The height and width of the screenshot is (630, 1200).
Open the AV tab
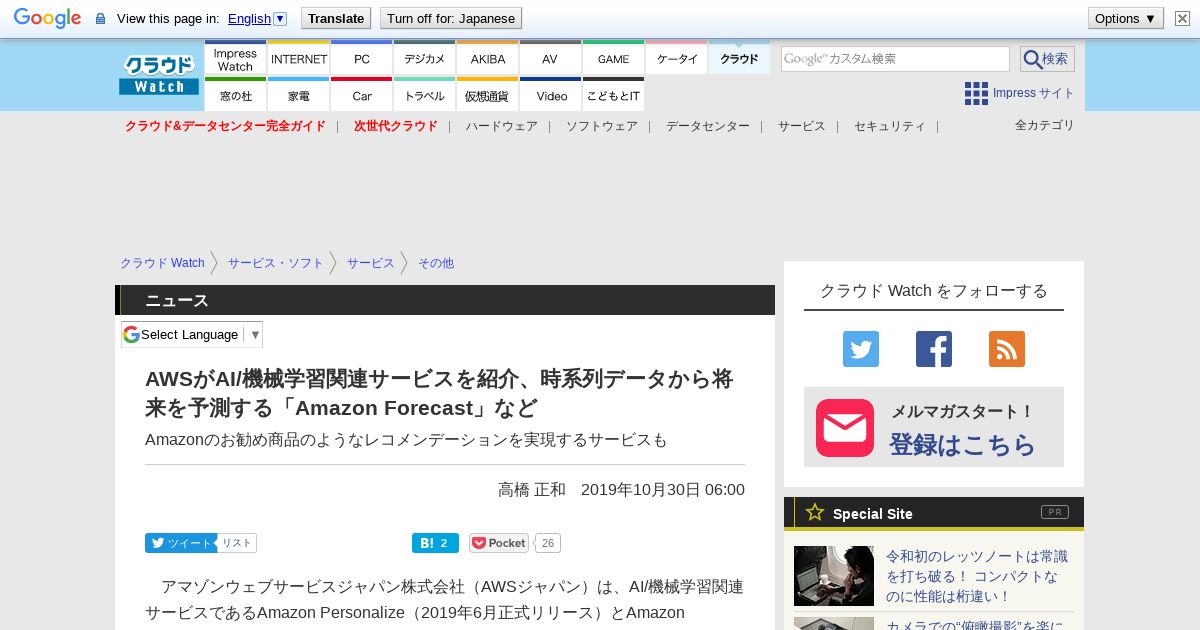[x=550, y=58]
